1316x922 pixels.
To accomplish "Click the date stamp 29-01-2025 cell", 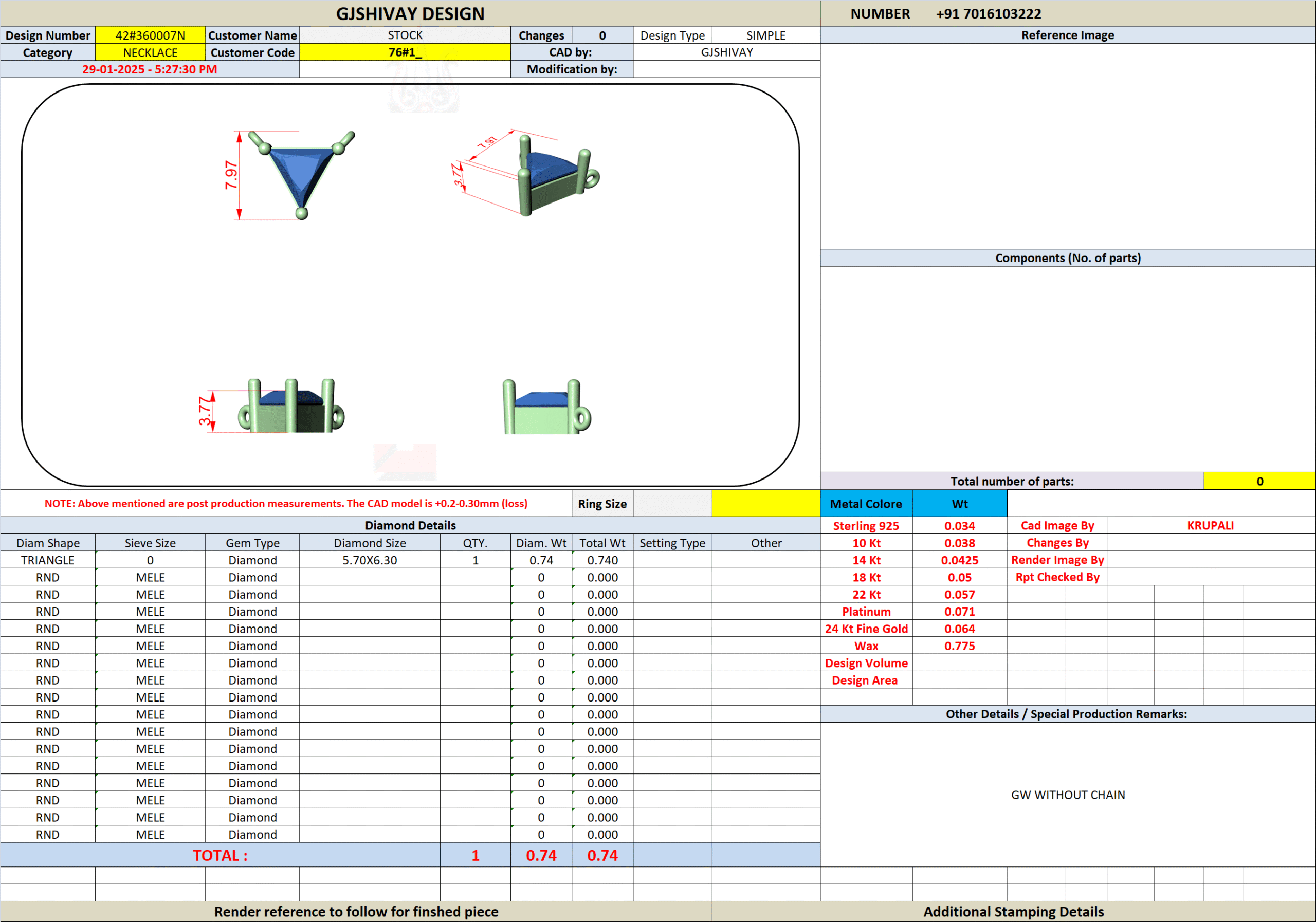I will [x=150, y=69].
